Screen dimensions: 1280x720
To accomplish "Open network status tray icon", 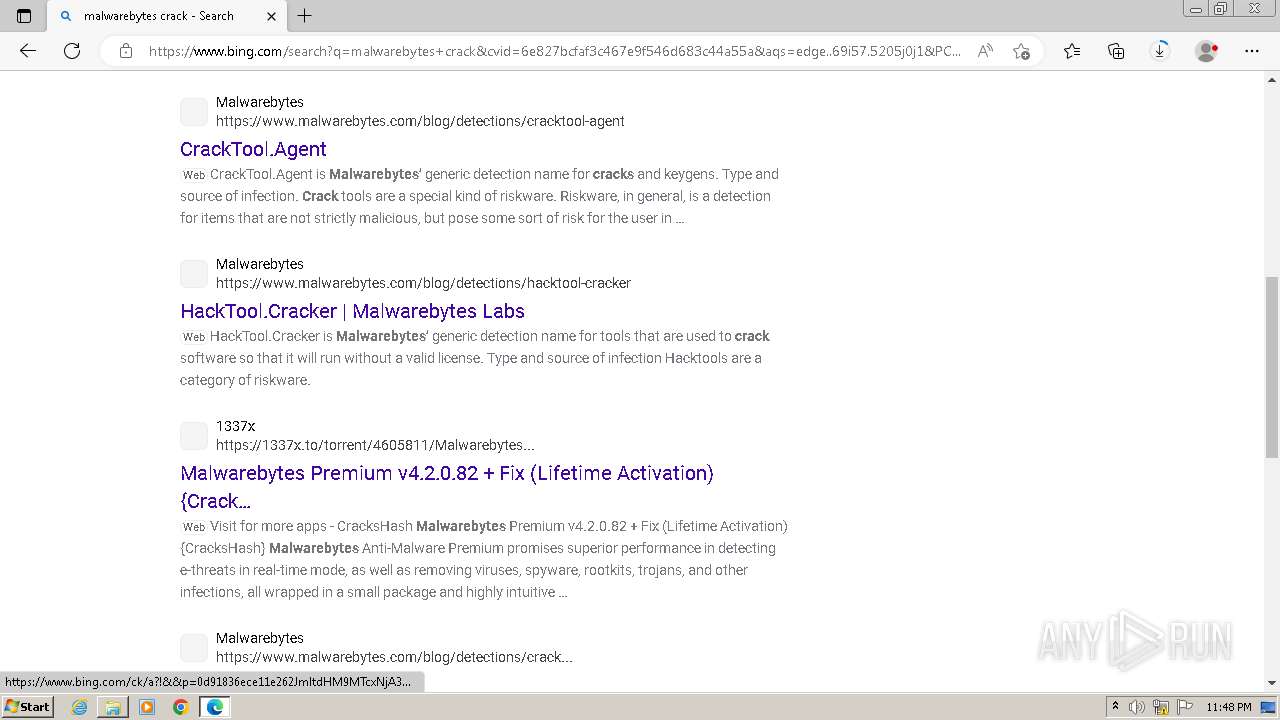I will pos(1161,707).
